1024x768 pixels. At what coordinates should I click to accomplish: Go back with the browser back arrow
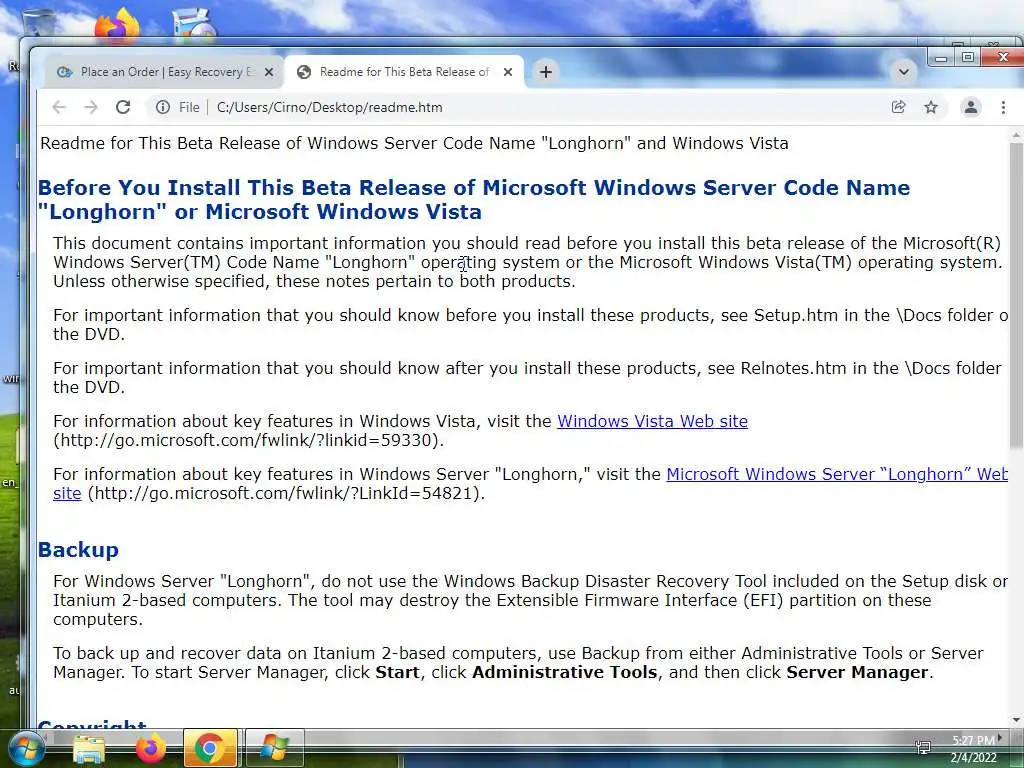click(59, 107)
